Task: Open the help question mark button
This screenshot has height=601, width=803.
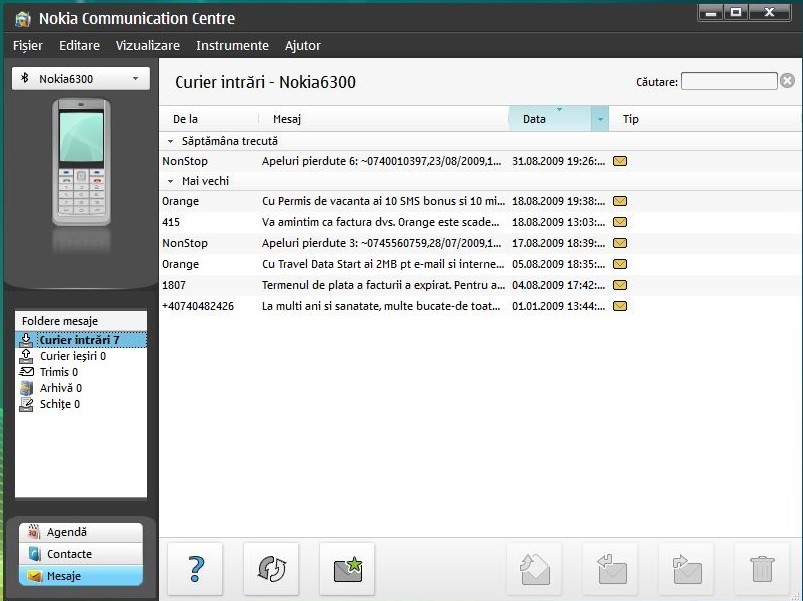Action: (x=195, y=569)
